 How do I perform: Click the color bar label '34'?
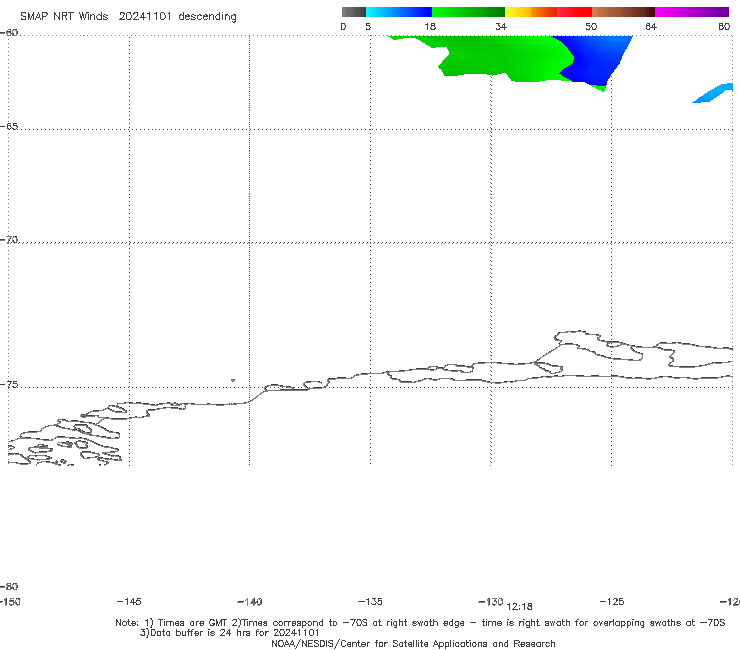[x=501, y=26]
